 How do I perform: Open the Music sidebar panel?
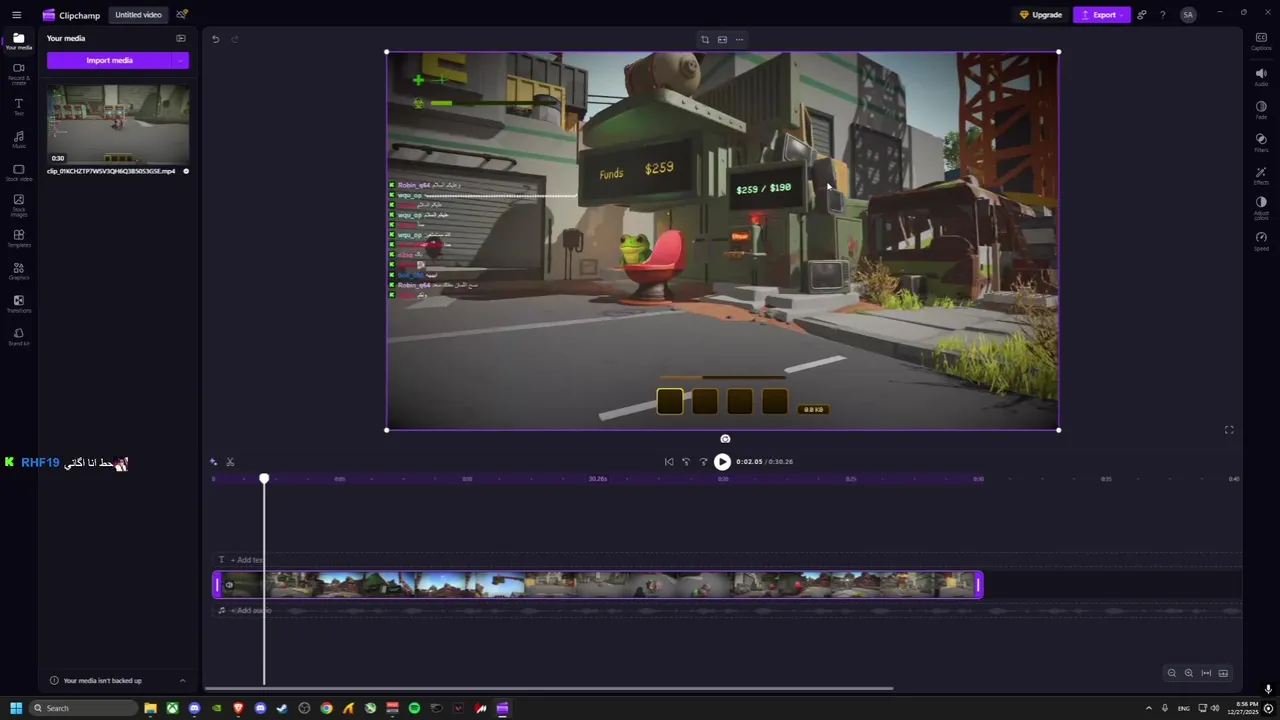point(18,139)
